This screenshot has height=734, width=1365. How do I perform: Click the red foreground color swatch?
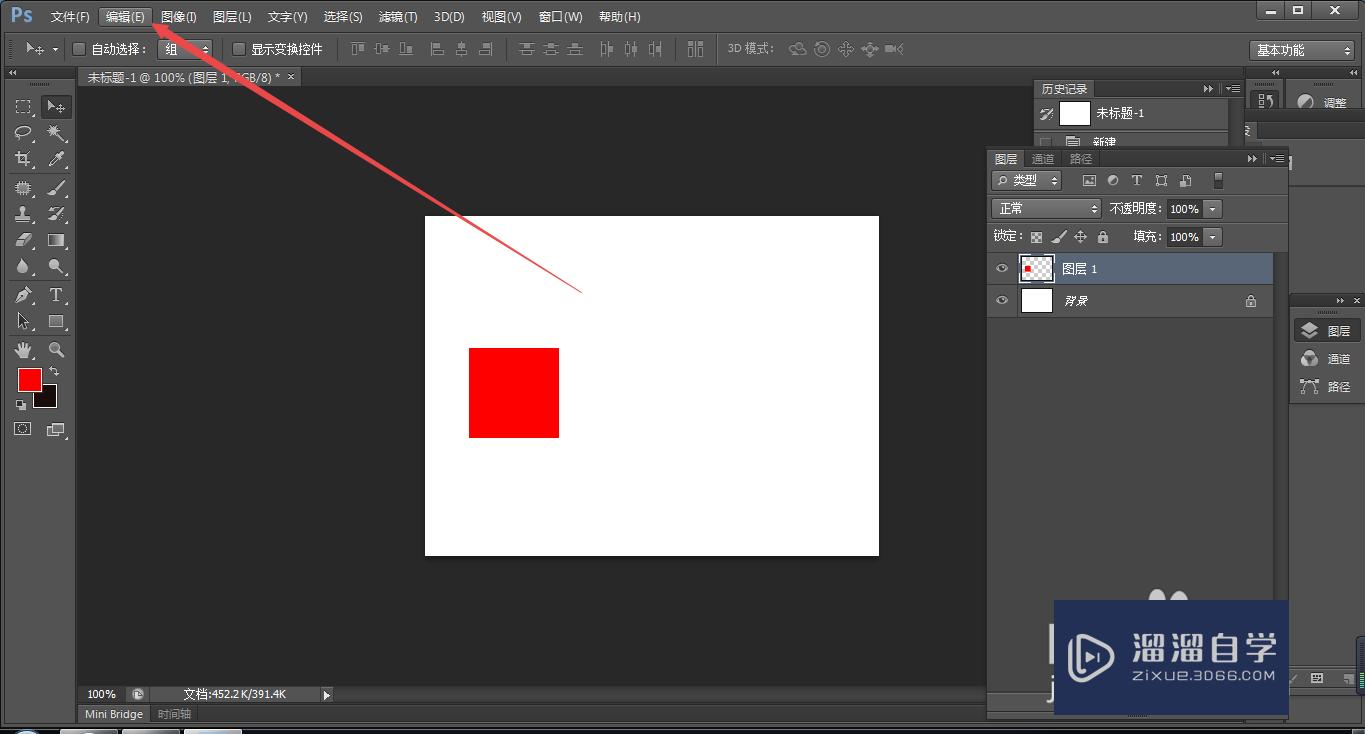(x=29, y=379)
